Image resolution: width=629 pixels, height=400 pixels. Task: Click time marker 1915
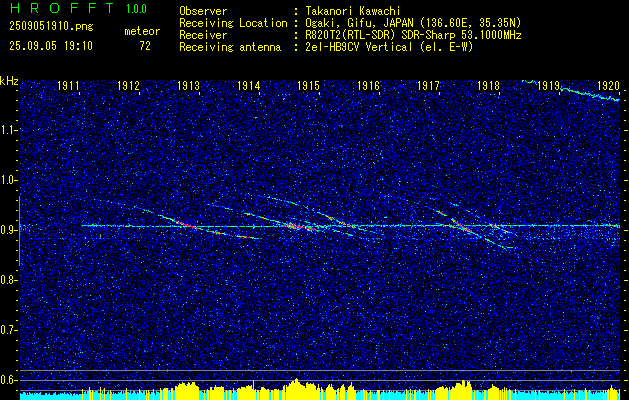[308, 85]
